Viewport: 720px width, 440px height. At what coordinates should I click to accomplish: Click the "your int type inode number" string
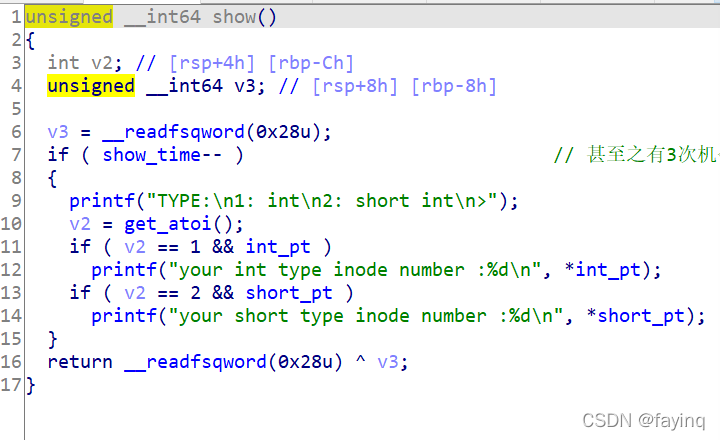(x=355, y=270)
